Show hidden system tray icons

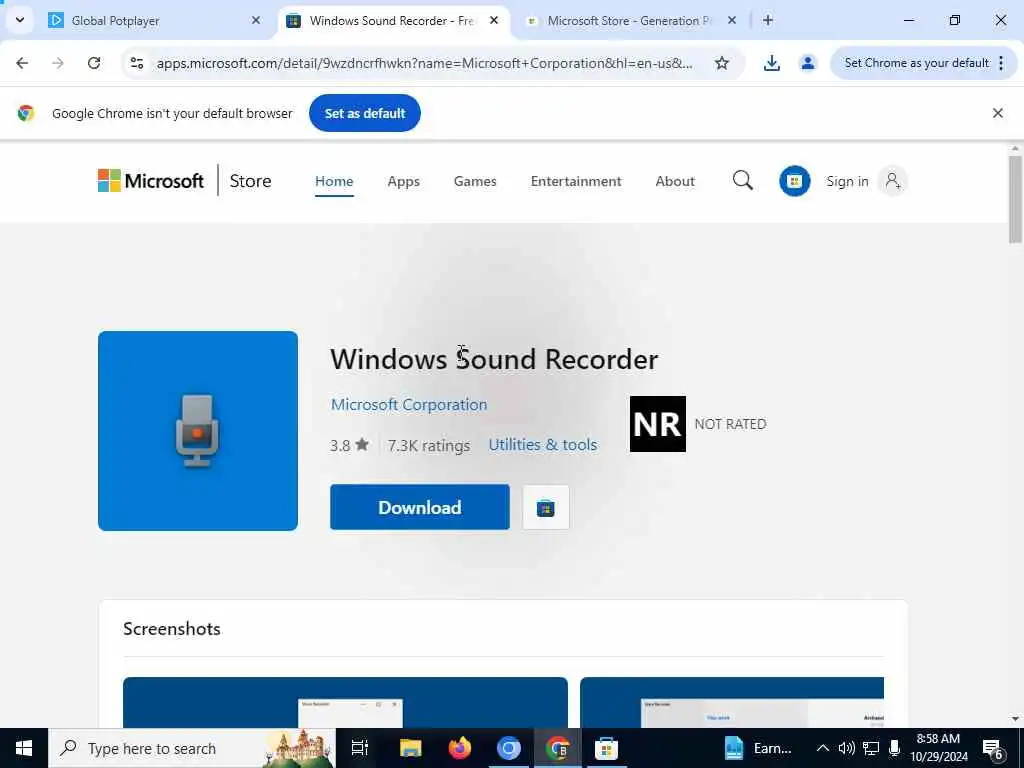[823, 748]
